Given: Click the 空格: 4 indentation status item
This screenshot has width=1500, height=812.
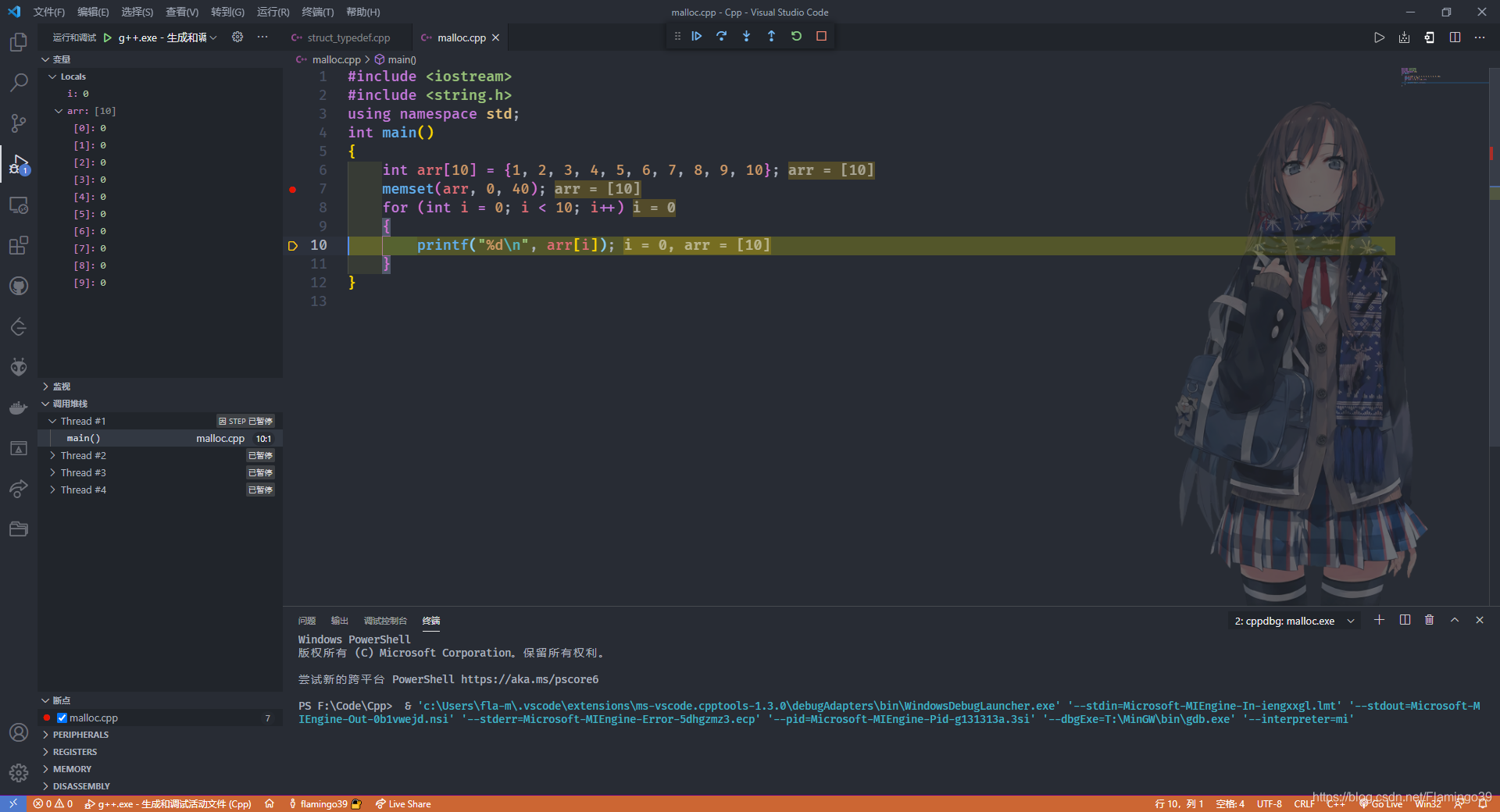Looking at the screenshot, I should tap(1230, 803).
